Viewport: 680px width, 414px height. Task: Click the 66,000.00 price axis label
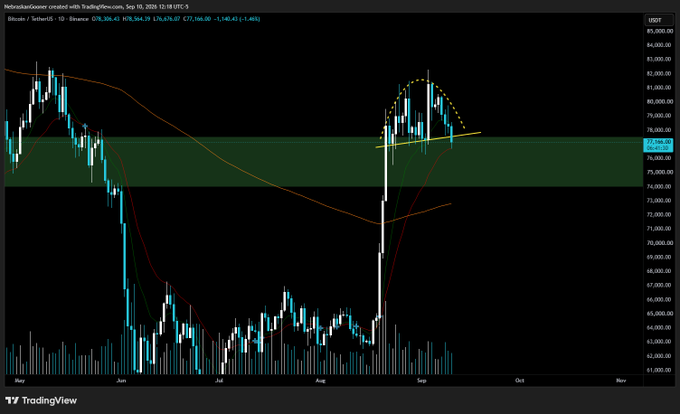pos(659,300)
